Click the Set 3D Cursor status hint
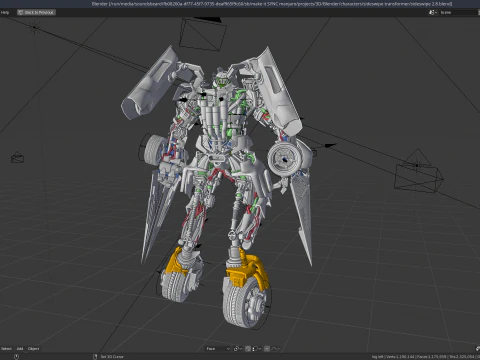The width and height of the screenshot is (480, 360). pyautogui.click(x=112, y=357)
